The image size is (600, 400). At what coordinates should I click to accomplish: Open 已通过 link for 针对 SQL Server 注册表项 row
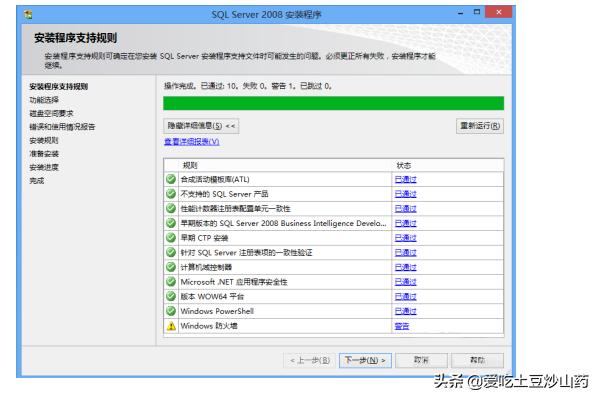pos(406,253)
